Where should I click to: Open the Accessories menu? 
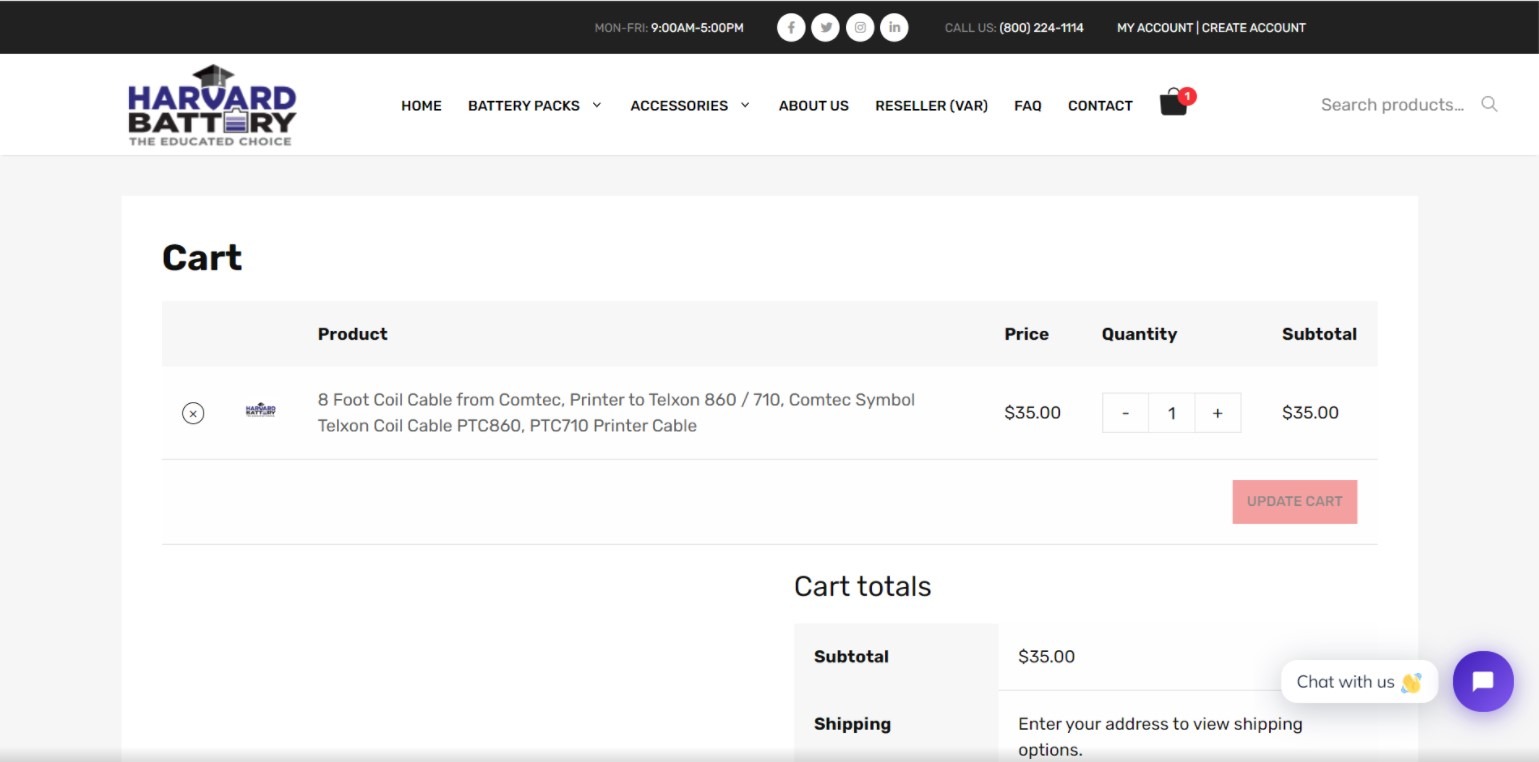[x=679, y=105]
